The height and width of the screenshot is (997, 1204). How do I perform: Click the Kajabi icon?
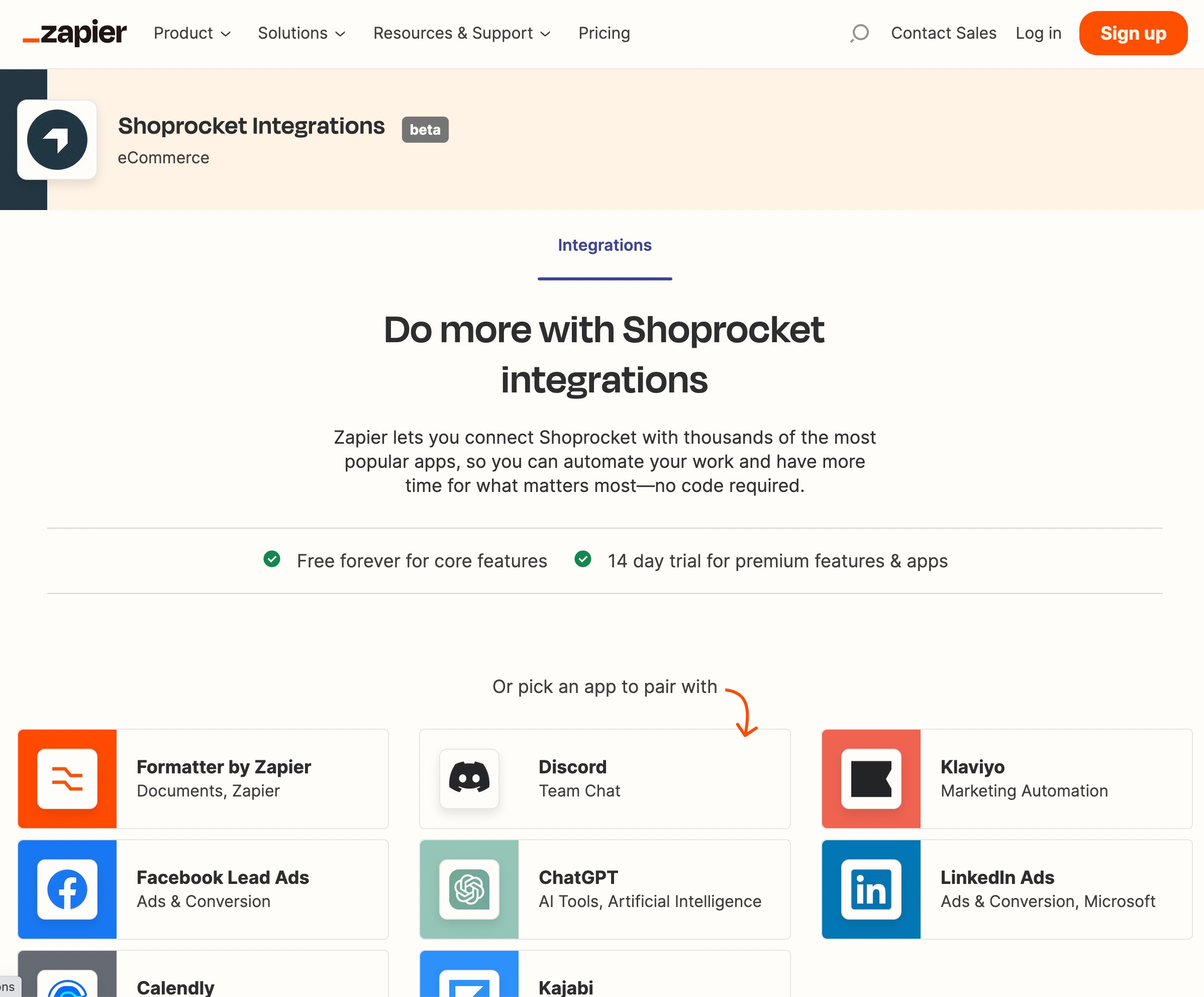click(469, 984)
